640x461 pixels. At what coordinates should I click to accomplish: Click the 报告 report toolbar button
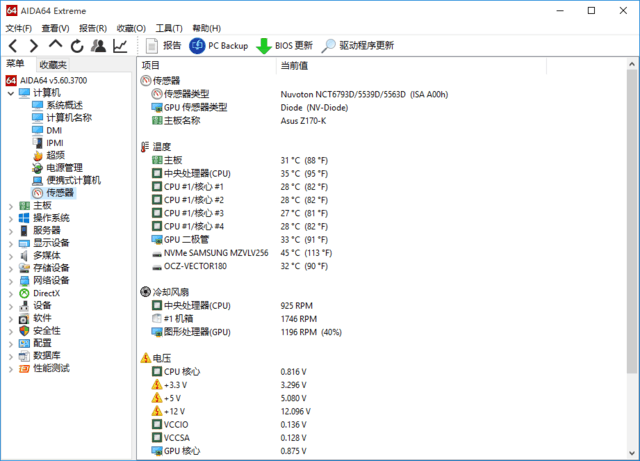point(163,45)
